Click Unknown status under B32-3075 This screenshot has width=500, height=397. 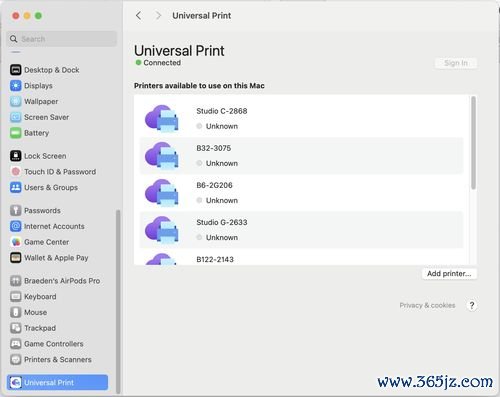pos(222,163)
